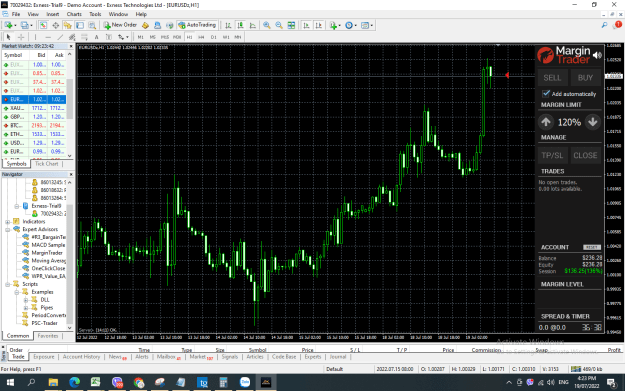This screenshot has height=391, width=625.
Task: Toggle the Data Window icon
Action: coord(55,25)
